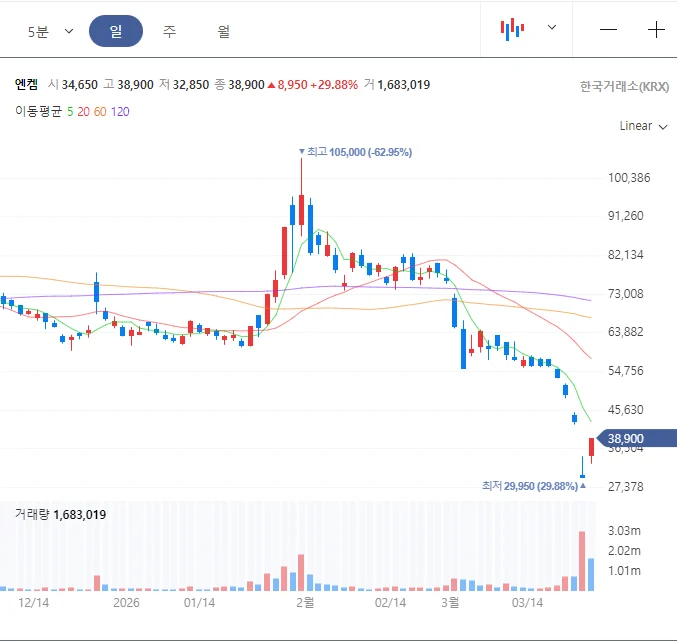Zoom out with the minus icon
The image size is (677, 642).
(608, 29)
